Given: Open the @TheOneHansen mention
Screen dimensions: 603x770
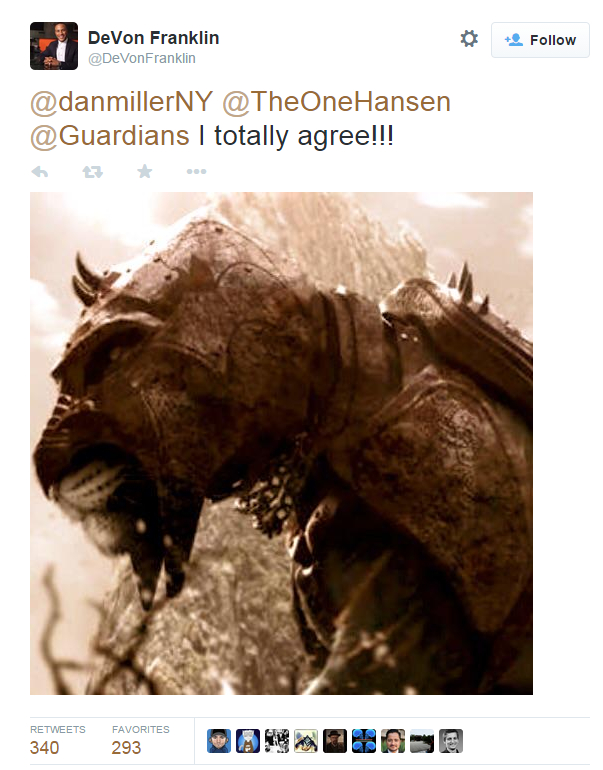Looking at the screenshot, I should click(x=336, y=102).
